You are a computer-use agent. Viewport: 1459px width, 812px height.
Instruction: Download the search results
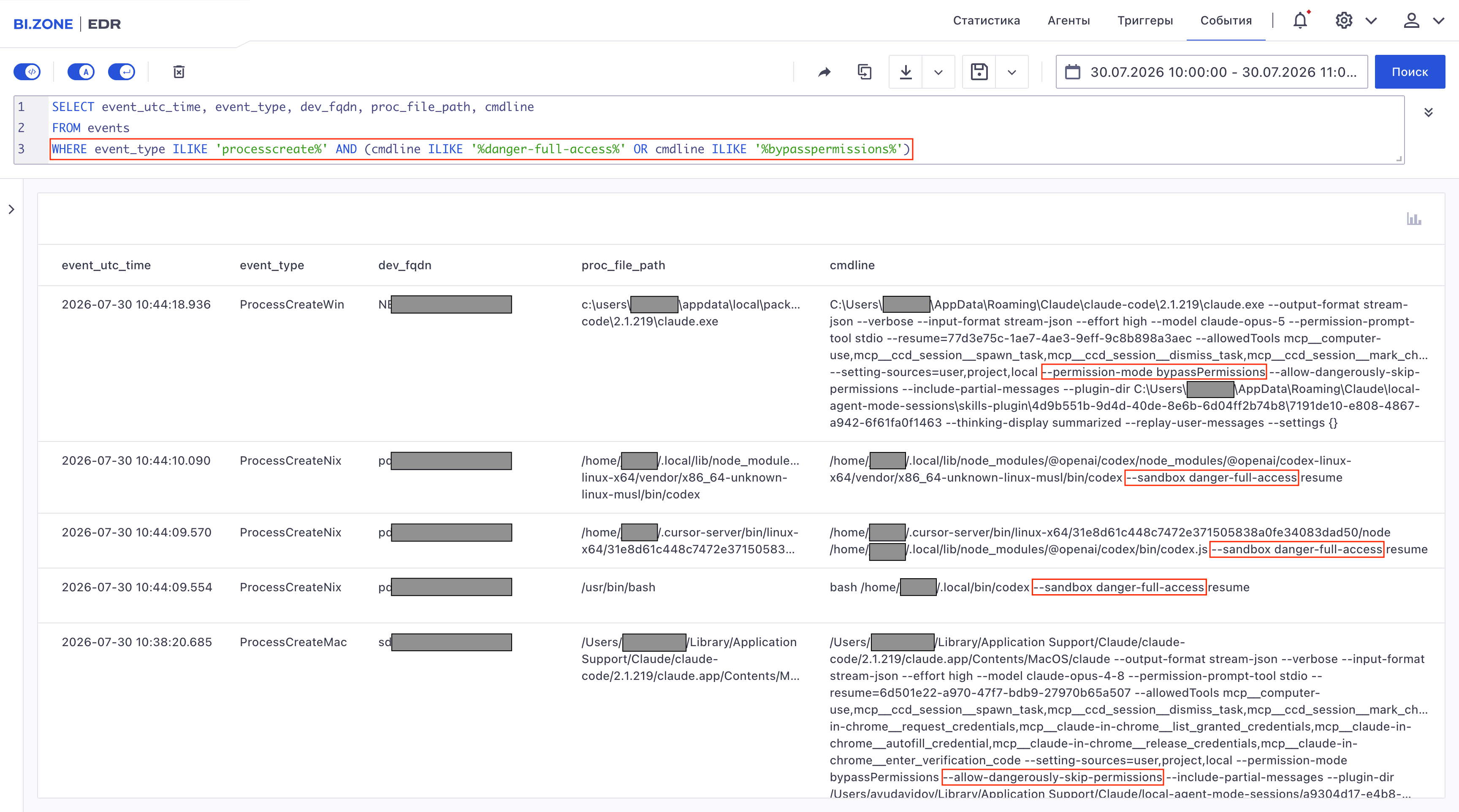[x=906, y=72]
